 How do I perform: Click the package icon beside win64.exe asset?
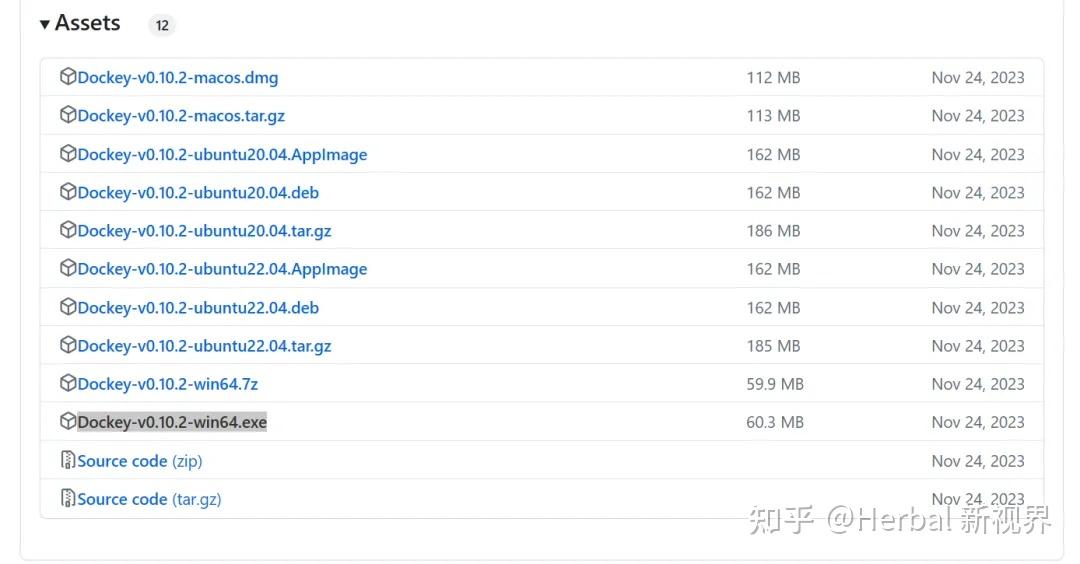click(x=68, y=421)
